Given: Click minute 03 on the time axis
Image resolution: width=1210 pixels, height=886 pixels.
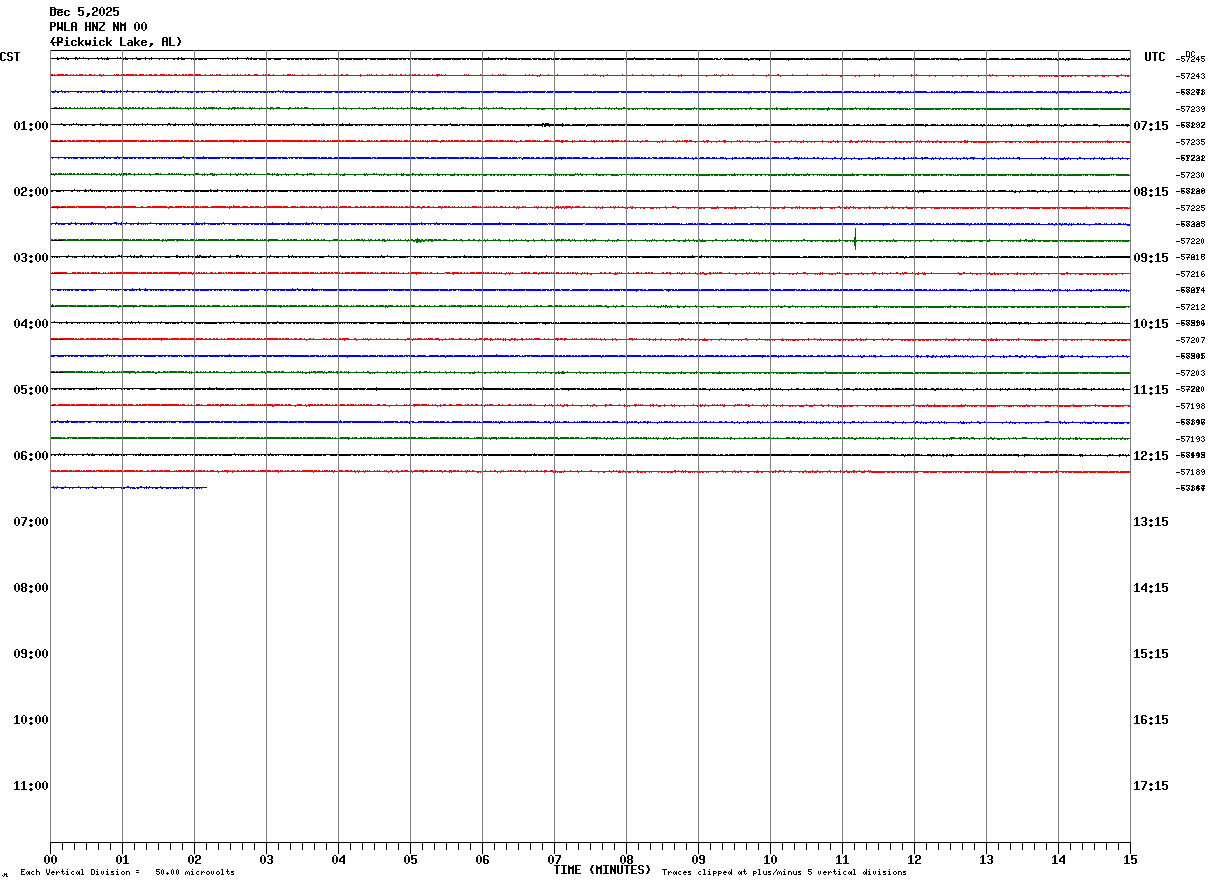Looking at the screenshot, I should click(266, 860).
